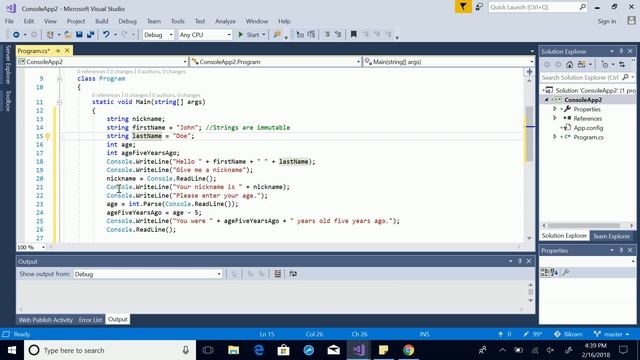Screen dimensions: 640x360
Task: Open the Debug menu
Action: (x=127, y=21)
